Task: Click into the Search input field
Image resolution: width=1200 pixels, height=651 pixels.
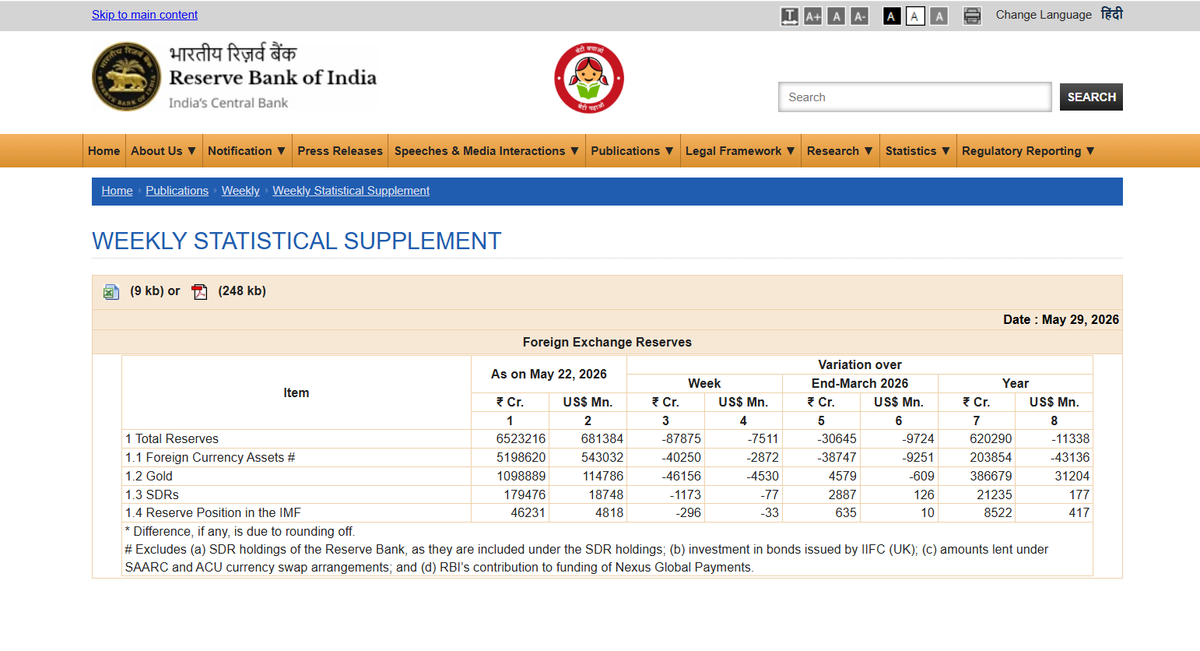Action: [915, 97]
